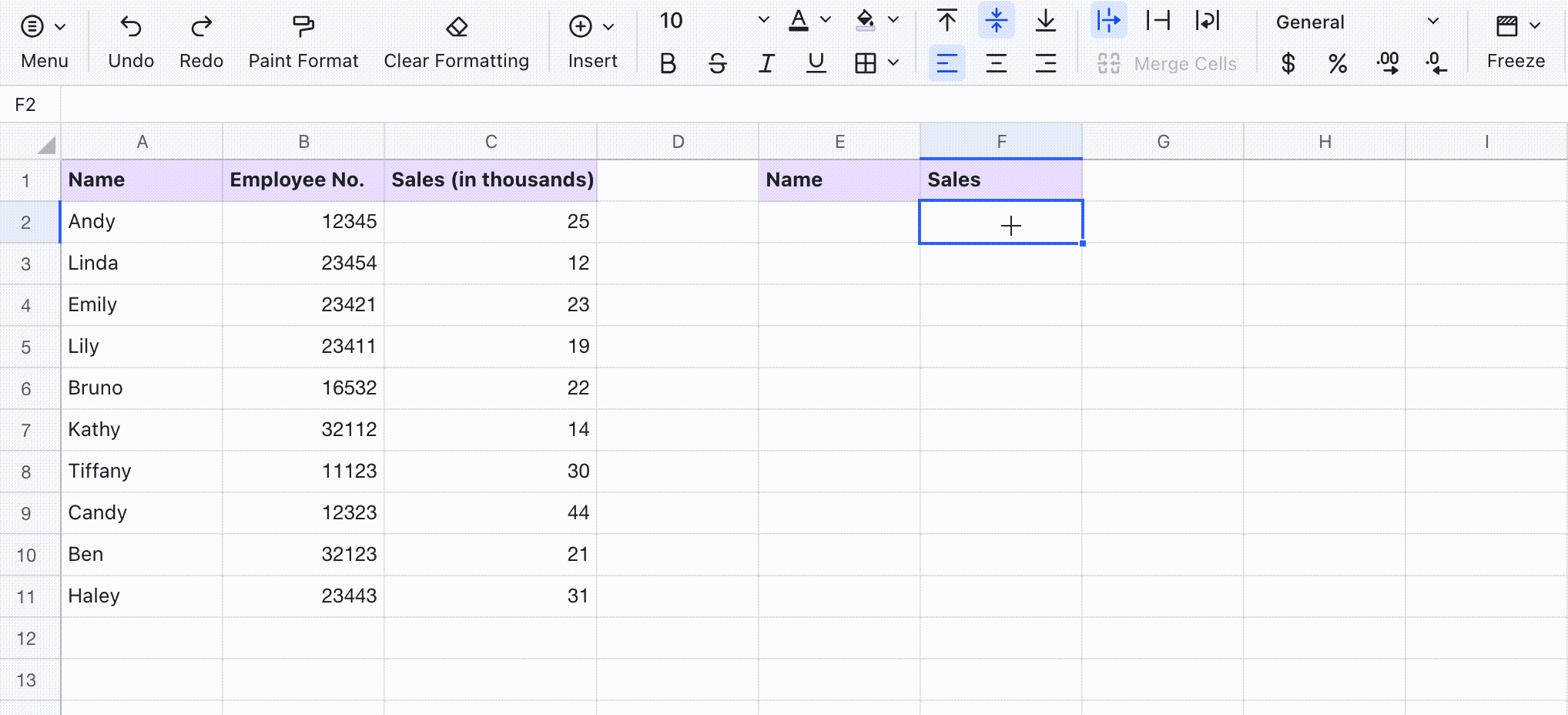This screenshot has height=715, width=1568.
Task: Click the Merge Cells button
Action: click(1168, 63)
